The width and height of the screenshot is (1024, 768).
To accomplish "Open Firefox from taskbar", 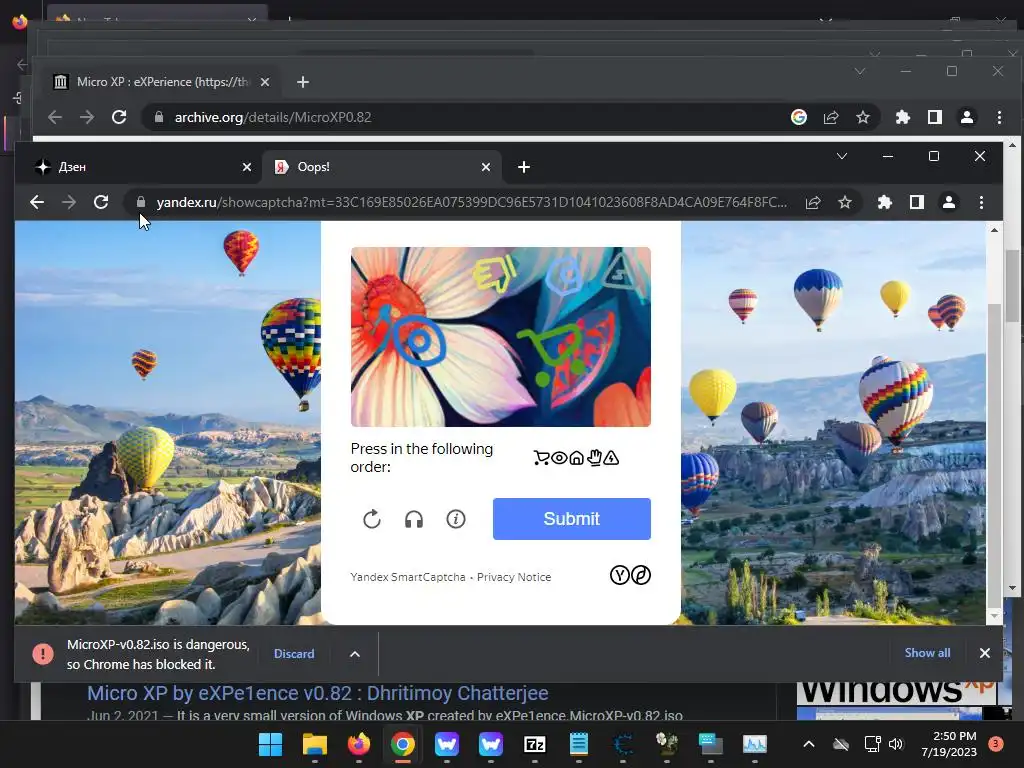I will pyautogui.click(x=359, y=744).
